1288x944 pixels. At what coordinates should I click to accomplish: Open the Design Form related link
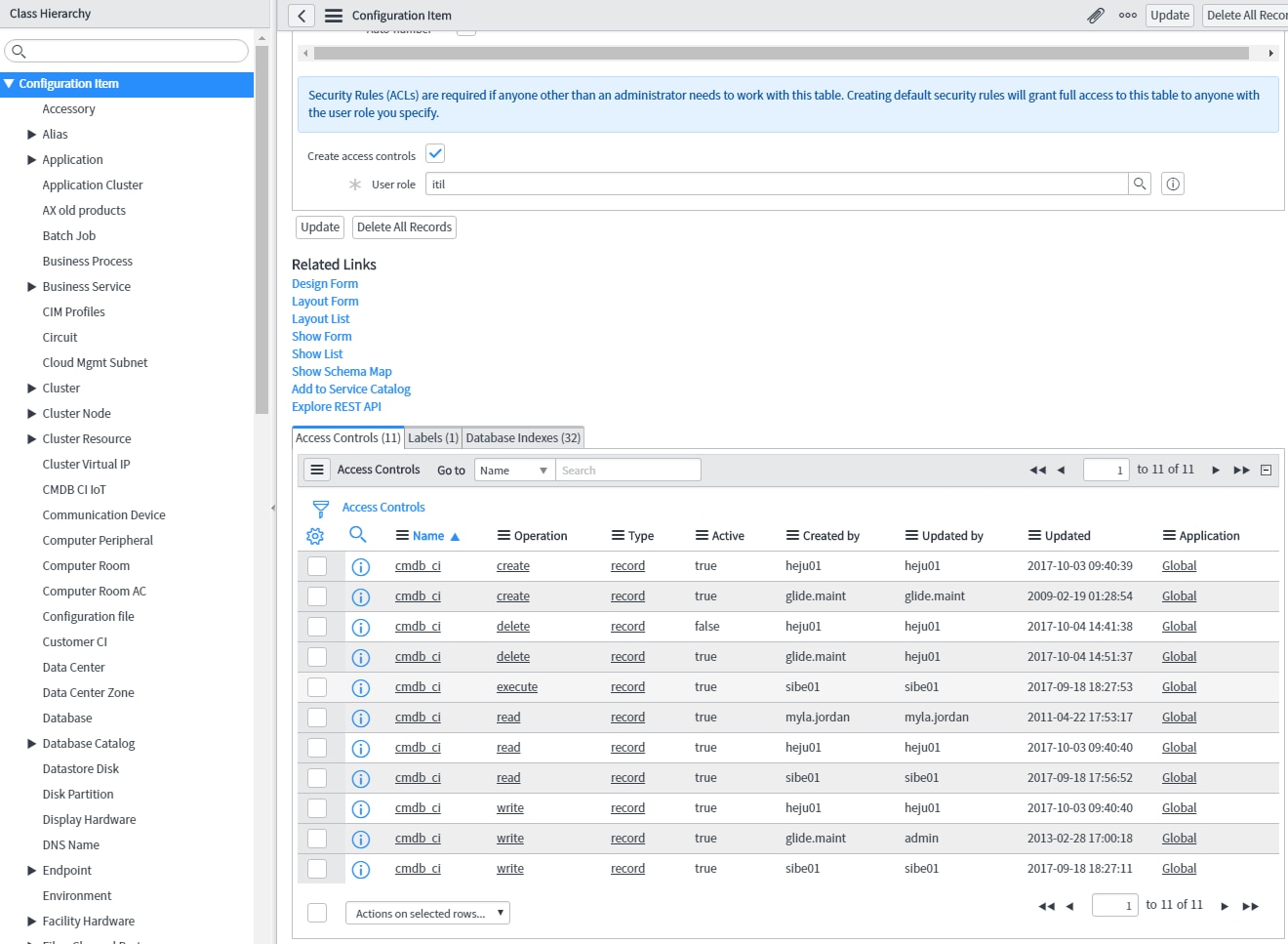pyautogui.click(x=325, y=284)
